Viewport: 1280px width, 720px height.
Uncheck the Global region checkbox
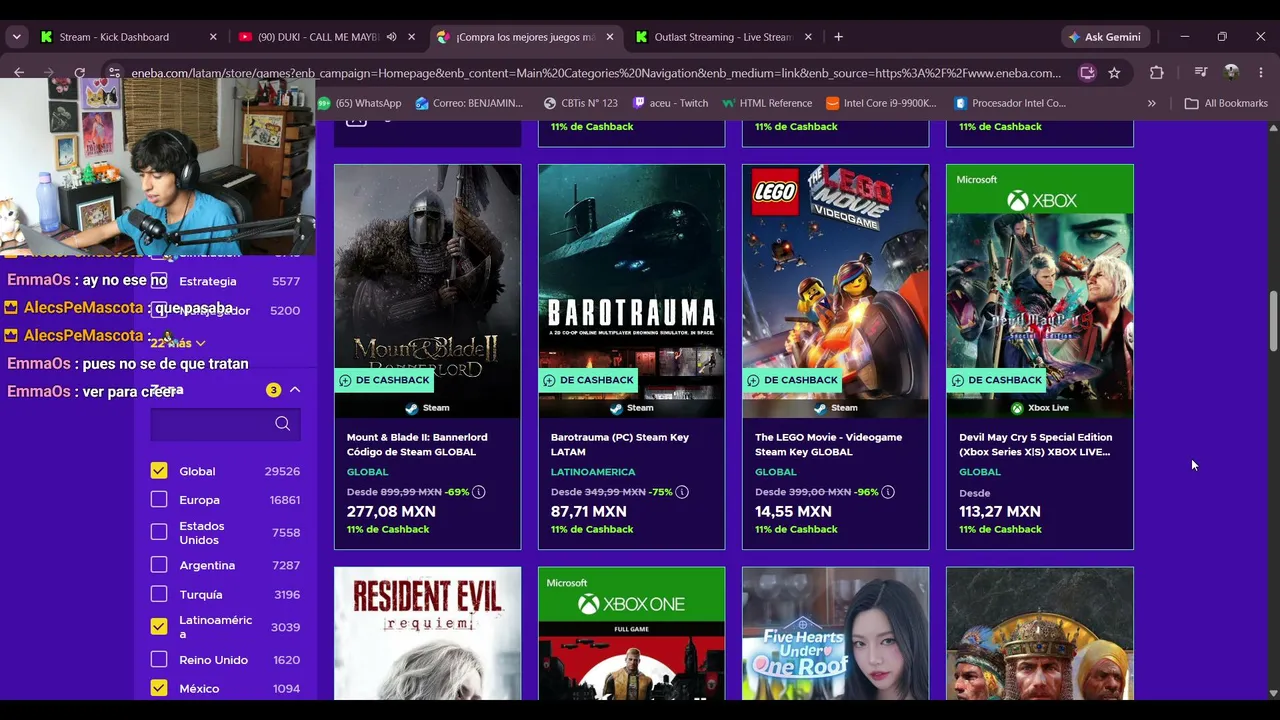[x=159, y=471]
